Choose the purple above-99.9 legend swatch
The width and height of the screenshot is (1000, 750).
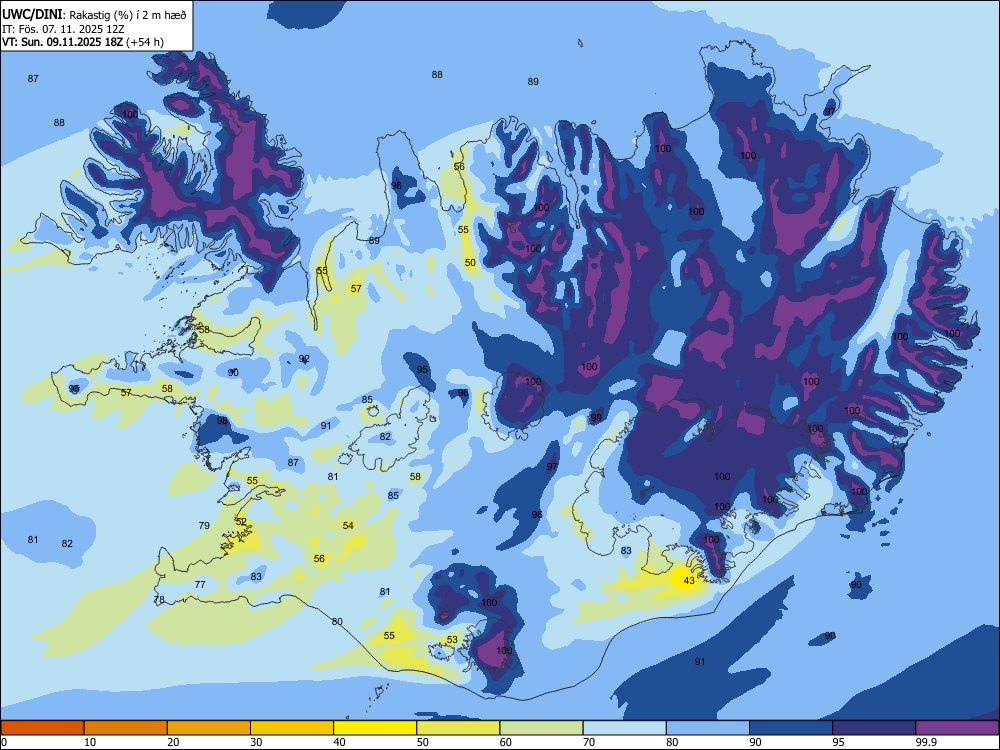click(957, 728)
